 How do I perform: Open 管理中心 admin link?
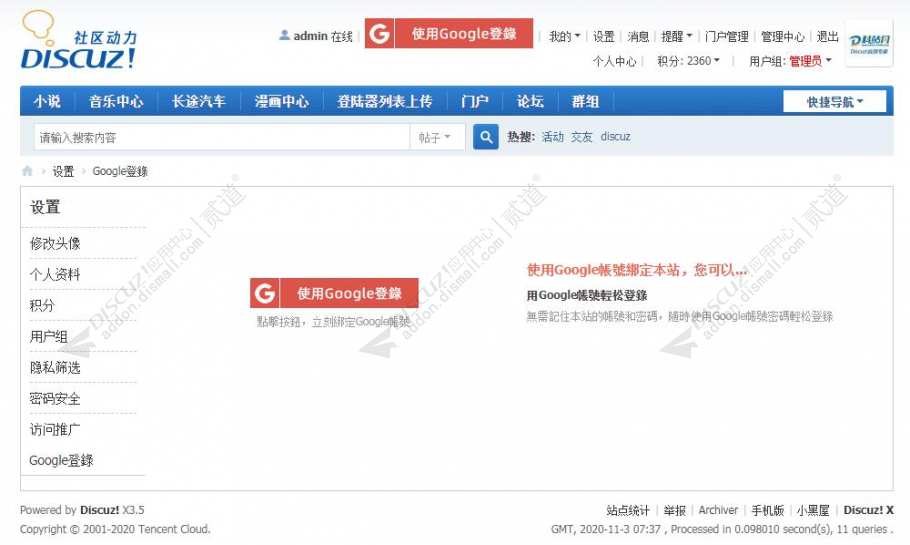(x=782, y=37)
